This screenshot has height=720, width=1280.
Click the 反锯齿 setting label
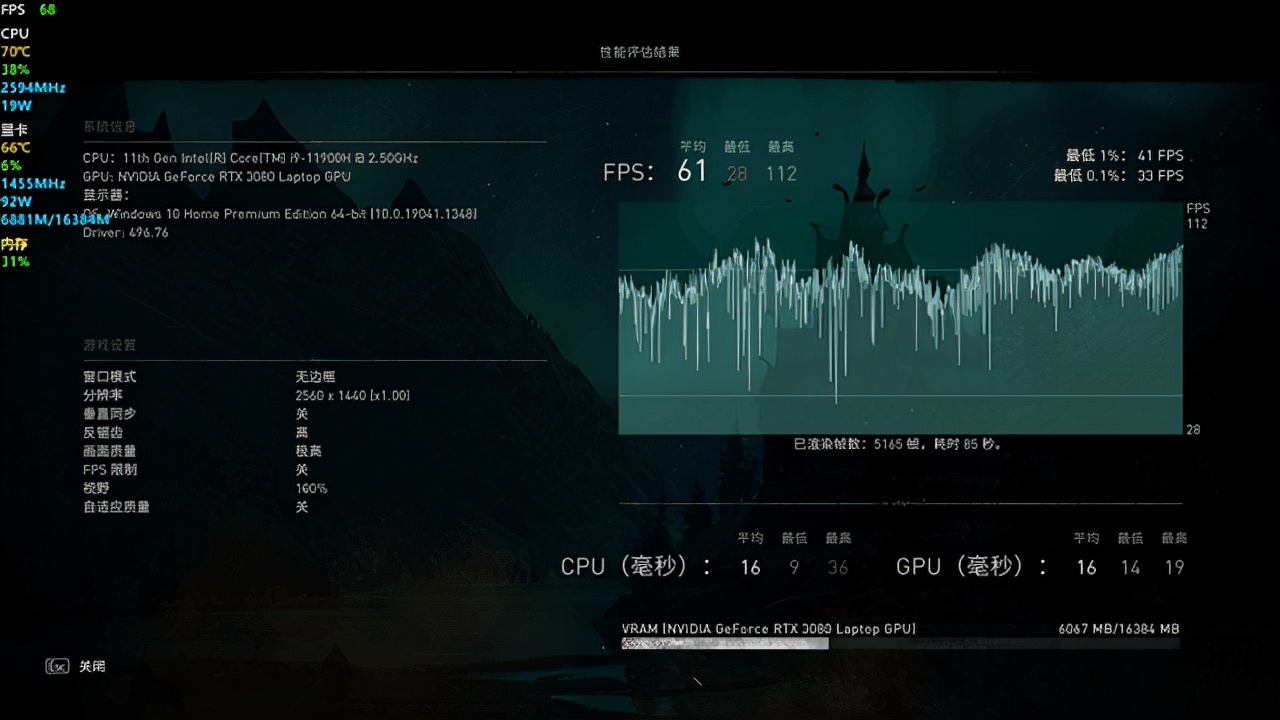click(102, 433)
